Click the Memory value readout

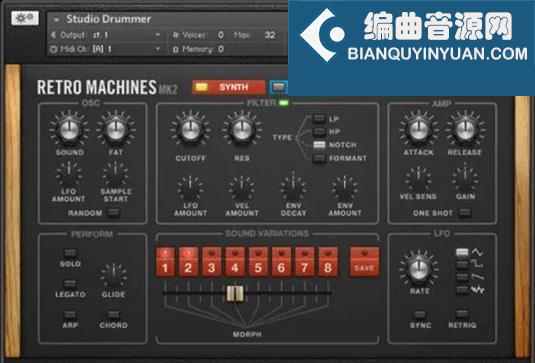tap(221, 49)
